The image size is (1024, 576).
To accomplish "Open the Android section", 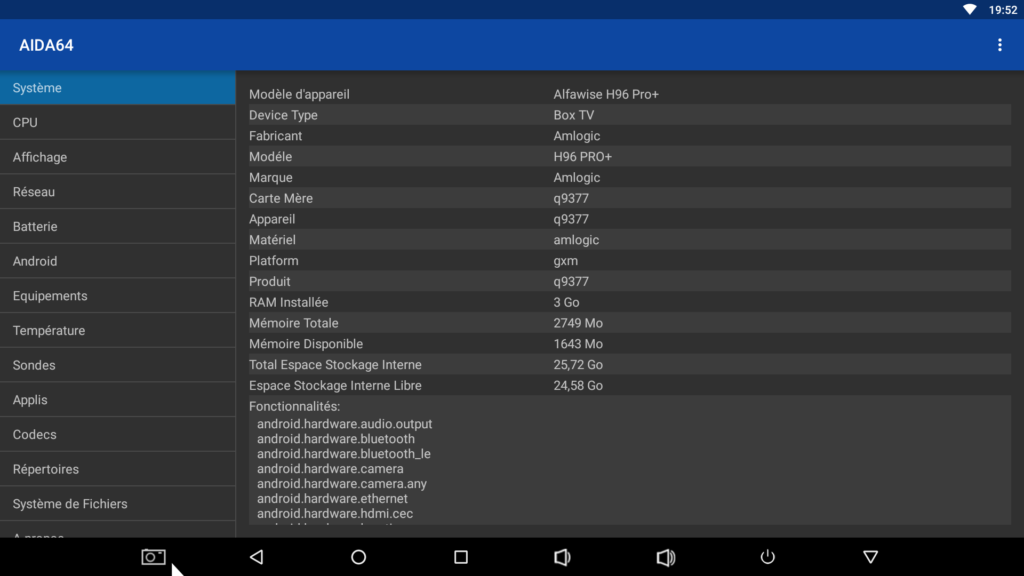I will point(118,261).
